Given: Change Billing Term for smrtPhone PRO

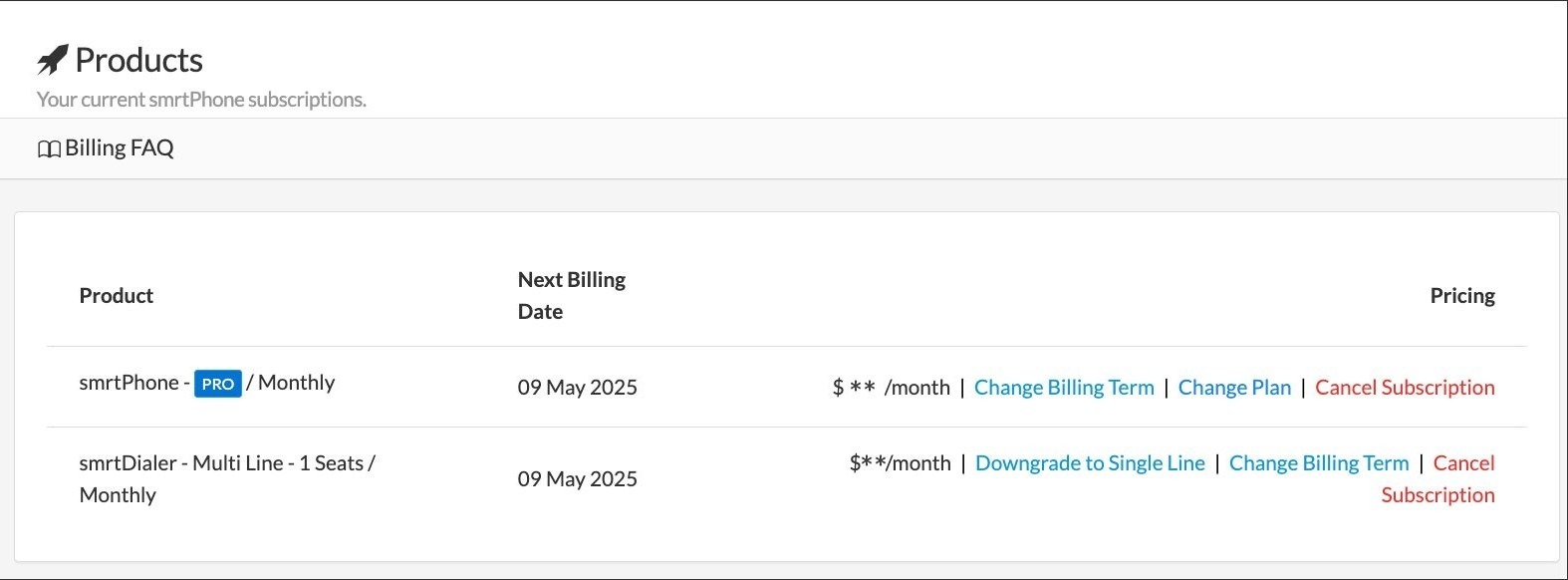Looking at the screenshot, I should [x=1063, y=388].
